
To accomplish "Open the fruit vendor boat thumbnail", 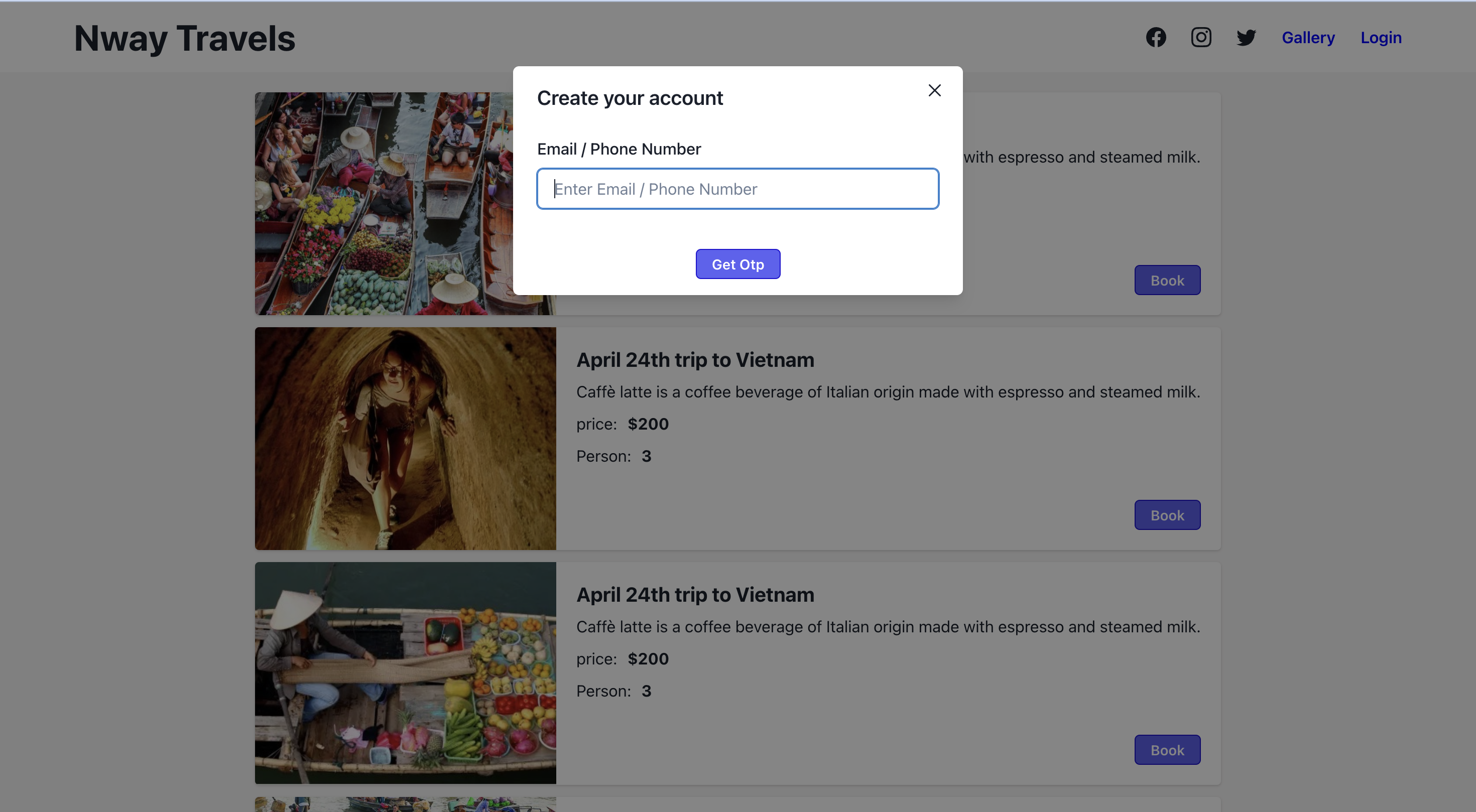I will [405, 673].
